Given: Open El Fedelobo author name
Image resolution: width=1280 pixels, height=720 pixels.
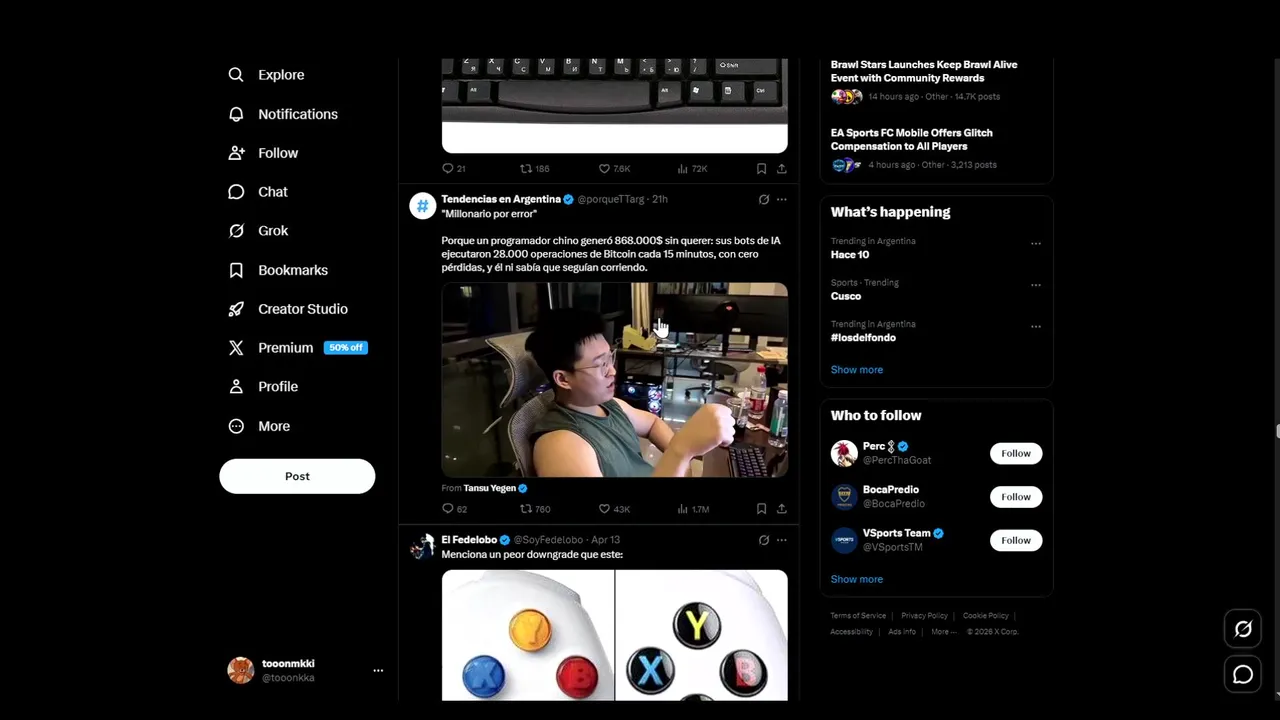Looking at the screenshot, I should tap(469, 540).
